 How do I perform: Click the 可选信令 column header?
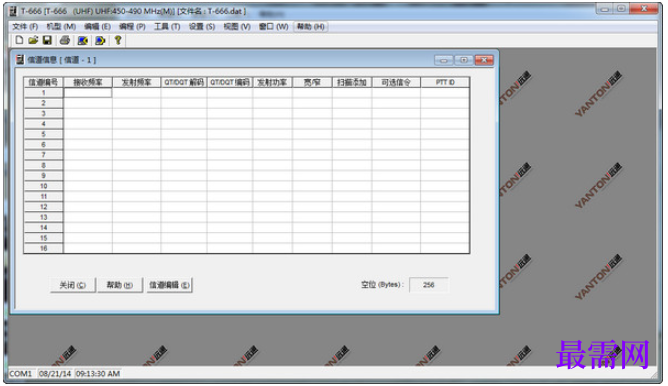tap(396, 82)
